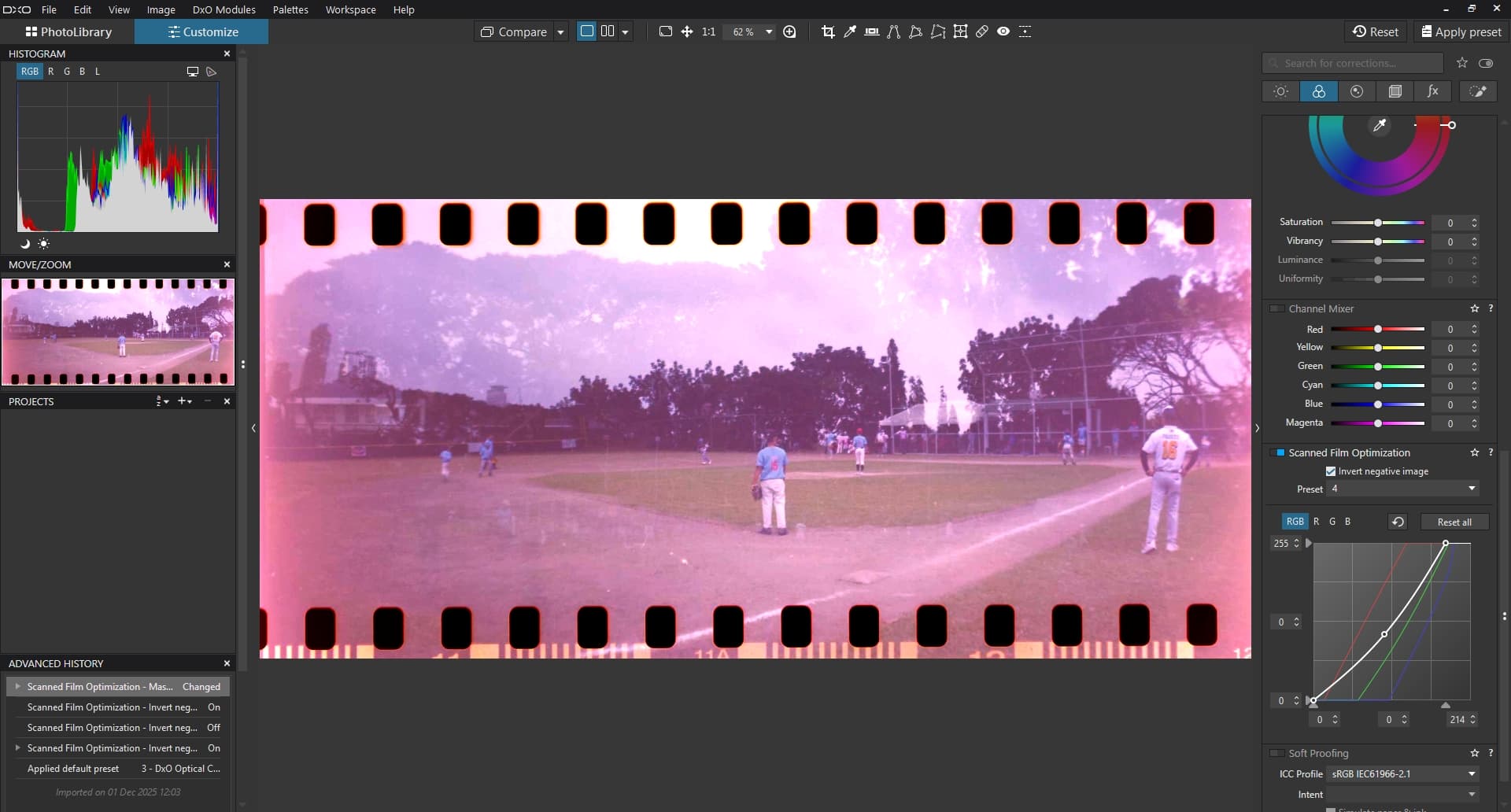Open the film Preset dropdown
The image size is (1511, 812).
(x=1403, y=489)
